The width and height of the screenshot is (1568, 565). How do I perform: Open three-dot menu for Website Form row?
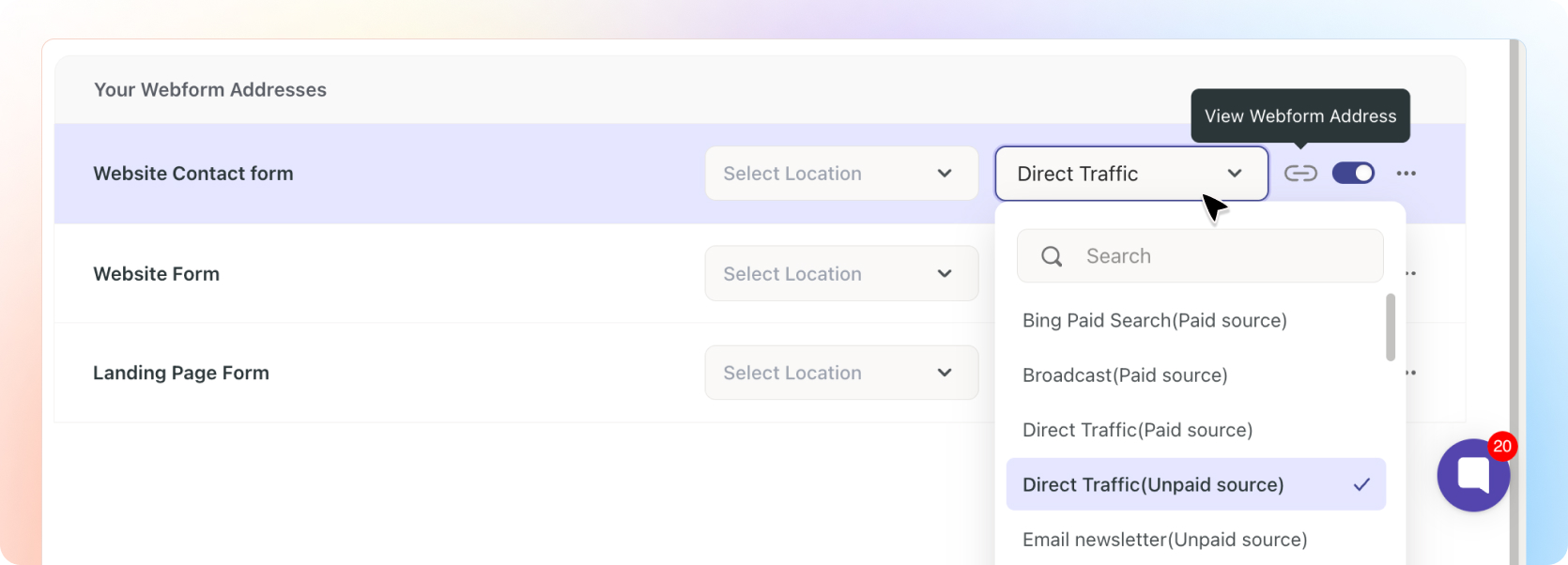[x=1410, y=274]
